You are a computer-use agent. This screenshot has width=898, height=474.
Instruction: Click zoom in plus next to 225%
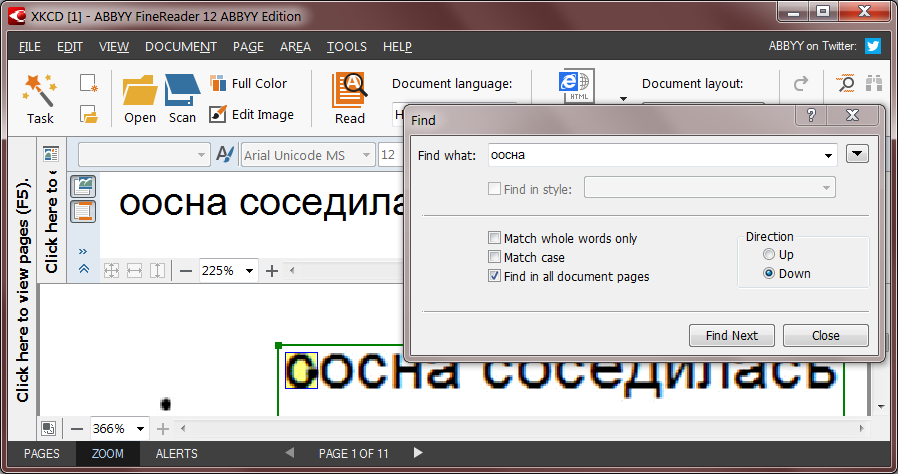[272, 271]
